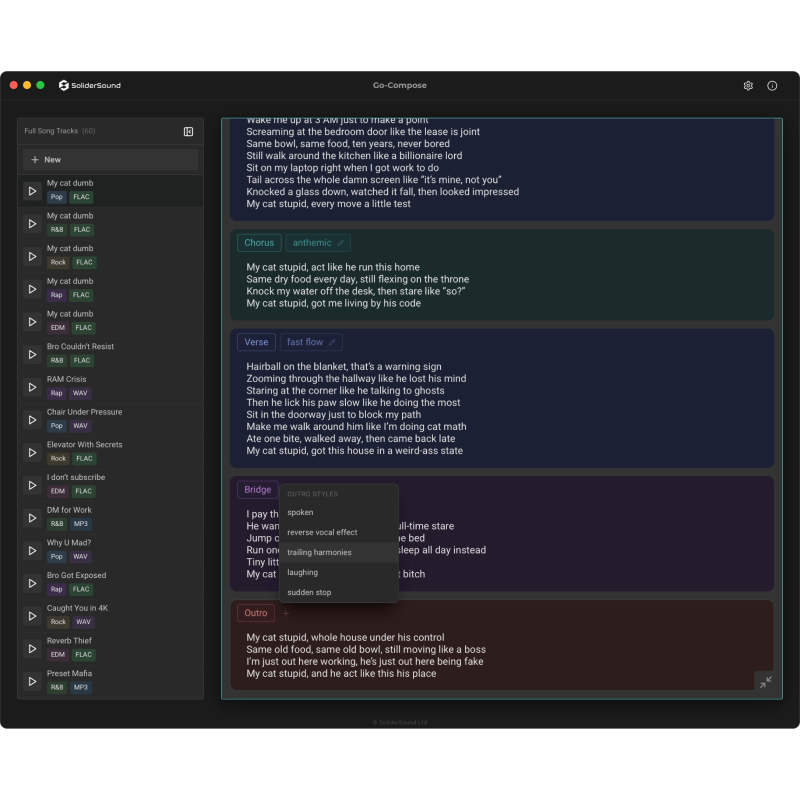Shrink the lyrics editor with the collapse arrows
The height and width of the screenshot is (800, 800).
coord(766,681)
